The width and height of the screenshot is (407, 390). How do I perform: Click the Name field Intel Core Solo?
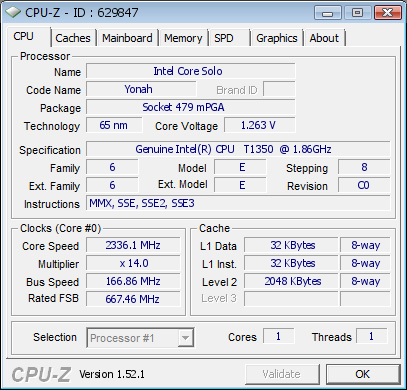pos(191,71)
